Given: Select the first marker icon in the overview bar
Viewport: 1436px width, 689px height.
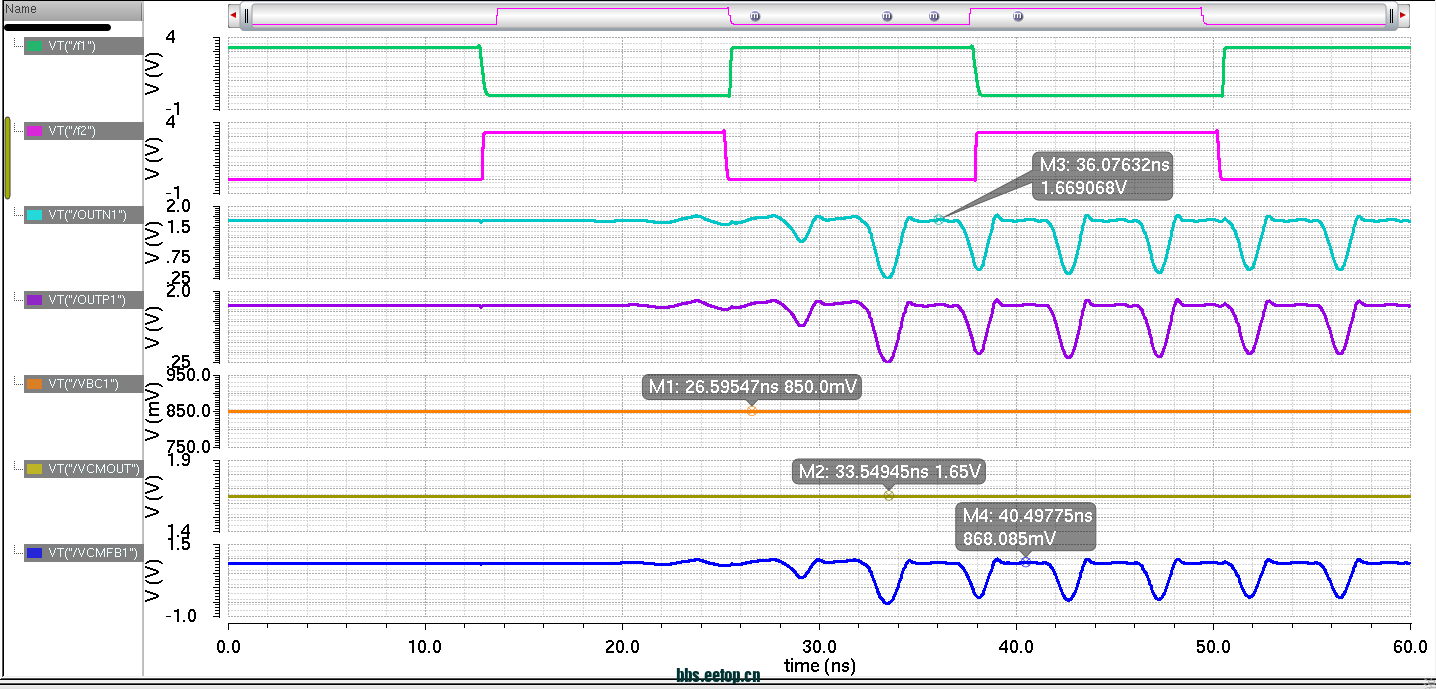Looking at the screenshot, I should (x=755, y=16).
